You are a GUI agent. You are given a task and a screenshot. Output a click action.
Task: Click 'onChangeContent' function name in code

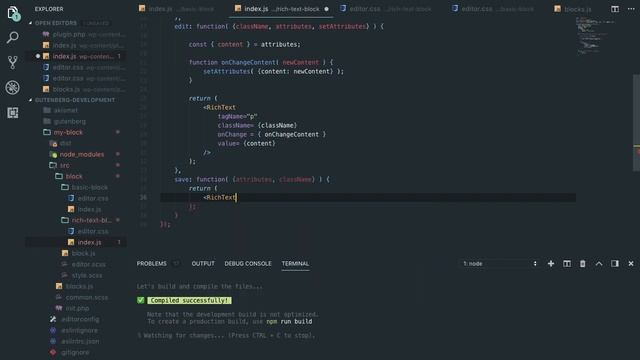[x=249, y=62]
